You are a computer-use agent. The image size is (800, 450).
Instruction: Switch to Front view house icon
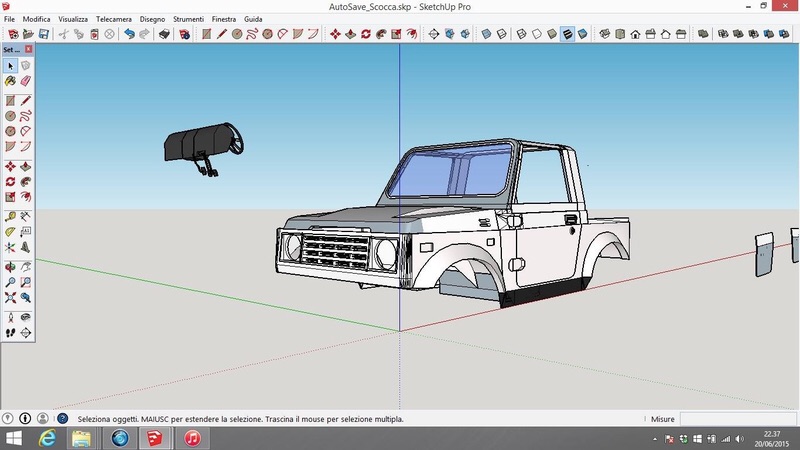[x=635, y=34]
